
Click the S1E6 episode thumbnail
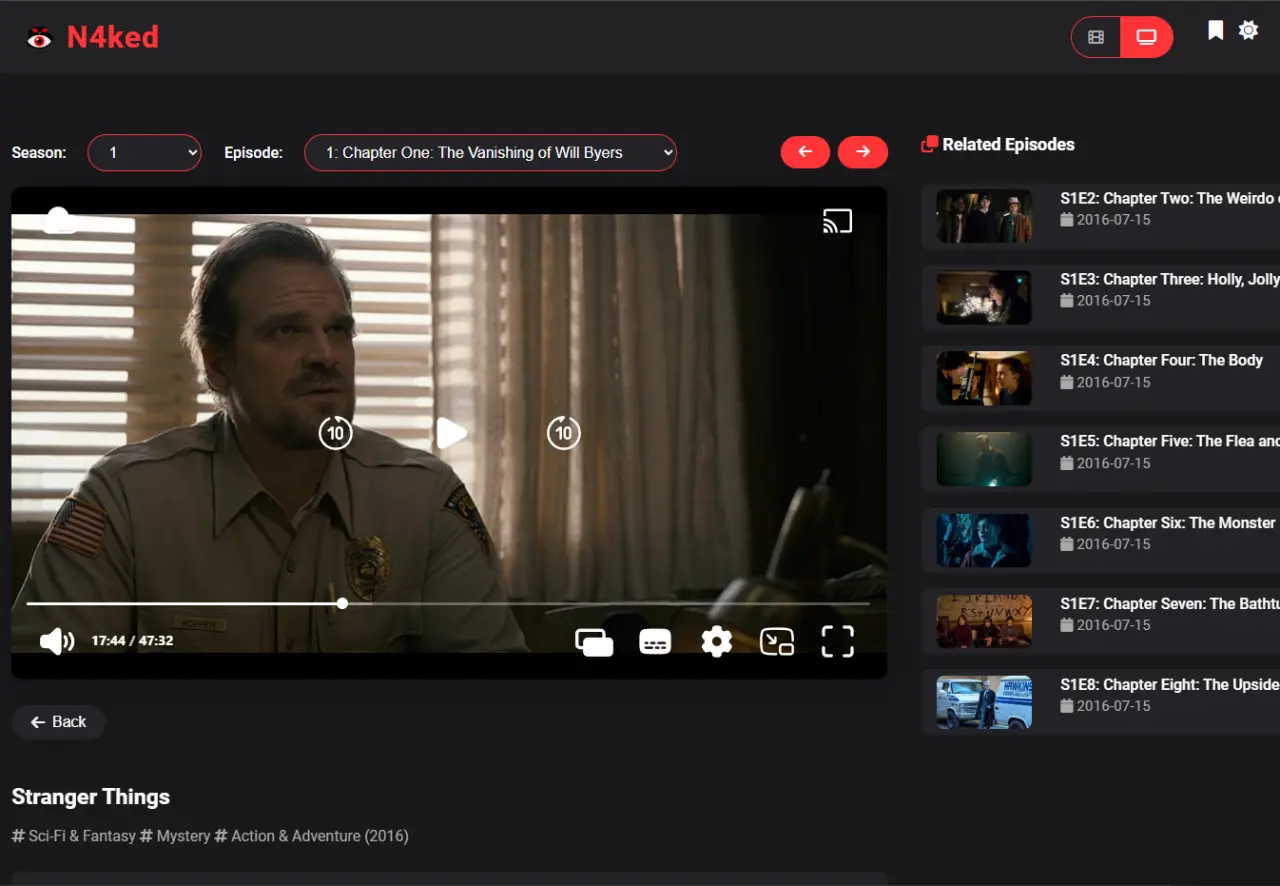pyautogui.click(x=984, y=540)
